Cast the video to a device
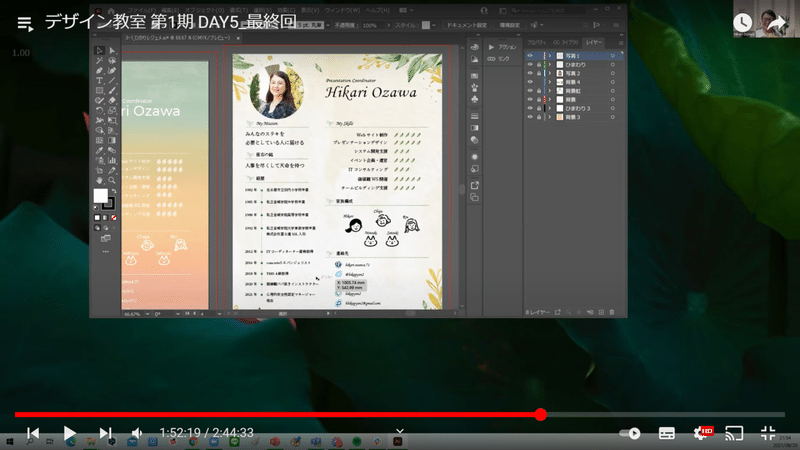Screen dimensions: 800x450 (x=734, y=434)
